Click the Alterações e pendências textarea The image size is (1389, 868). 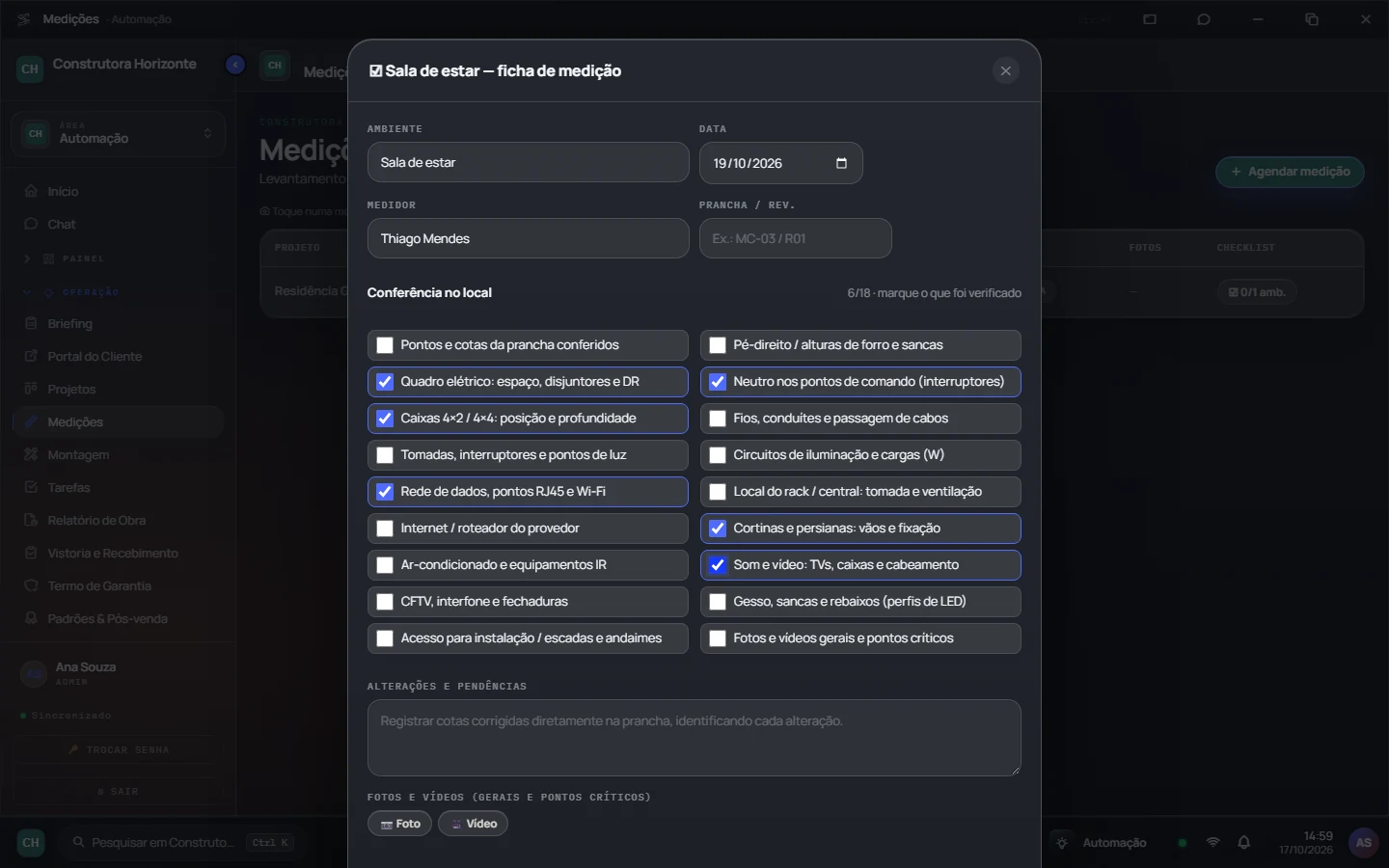[694, 738]
